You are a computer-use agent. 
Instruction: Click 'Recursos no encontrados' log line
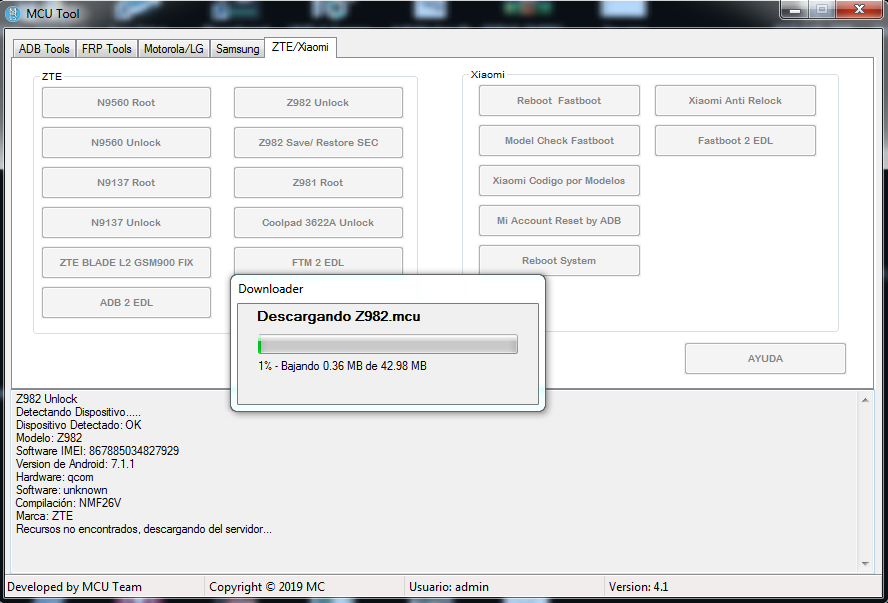coord(144,529)
